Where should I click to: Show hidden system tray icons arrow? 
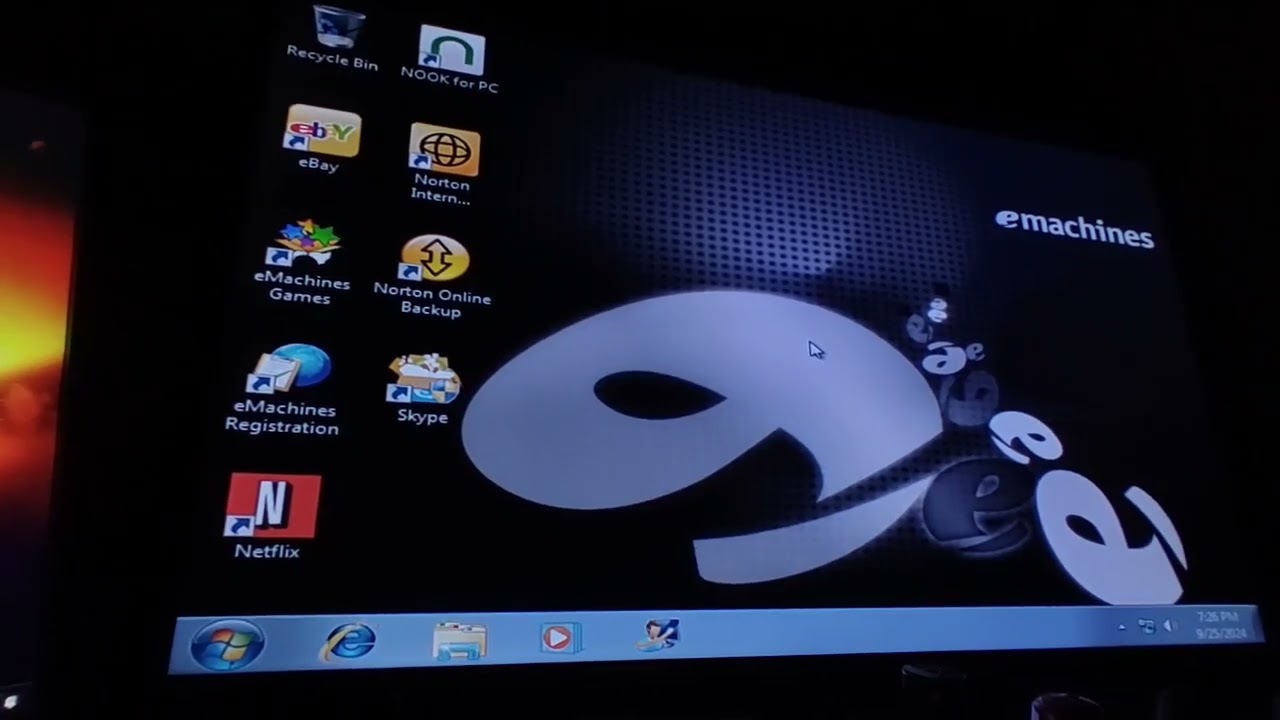pos(1121,627)
